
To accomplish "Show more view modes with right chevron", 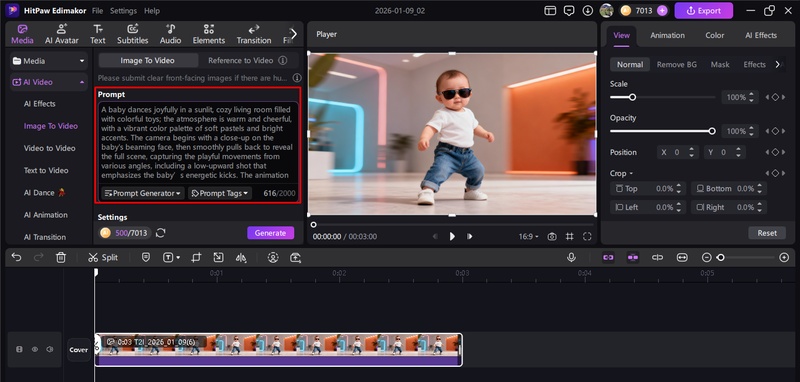I will coord(778,64).
